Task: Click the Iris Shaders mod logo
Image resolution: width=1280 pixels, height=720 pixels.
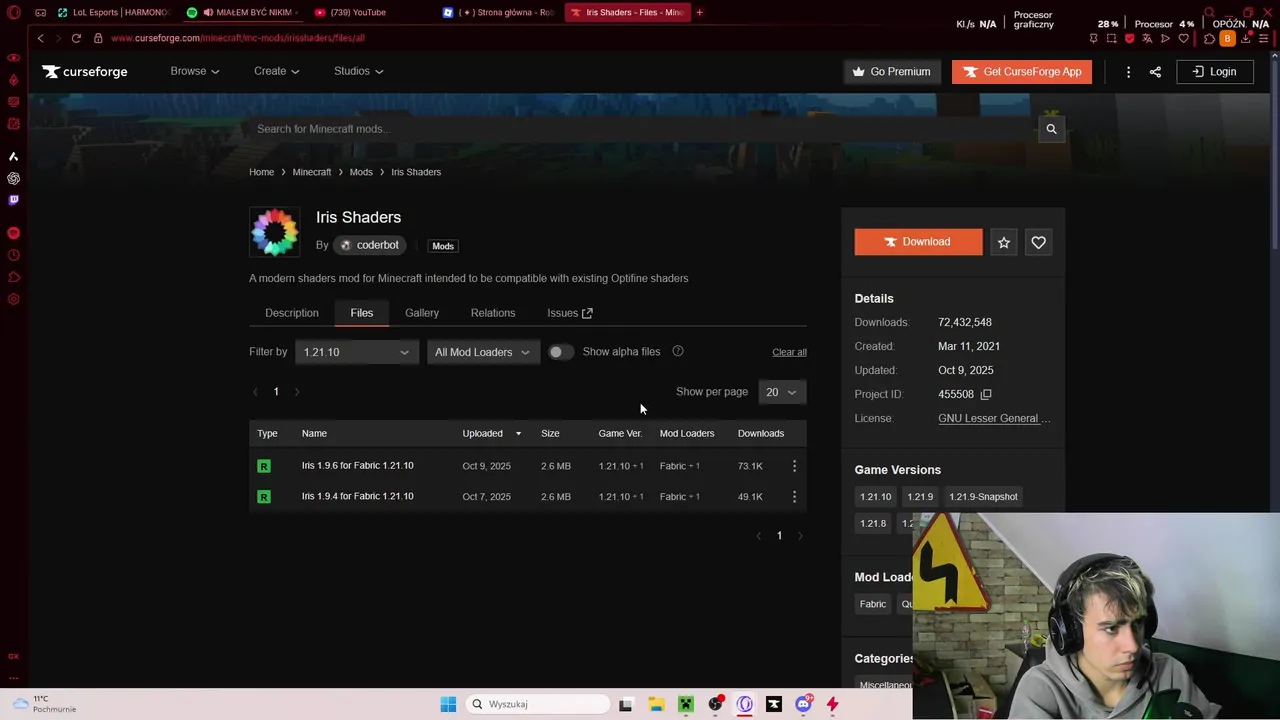Action: coord(274,232)
